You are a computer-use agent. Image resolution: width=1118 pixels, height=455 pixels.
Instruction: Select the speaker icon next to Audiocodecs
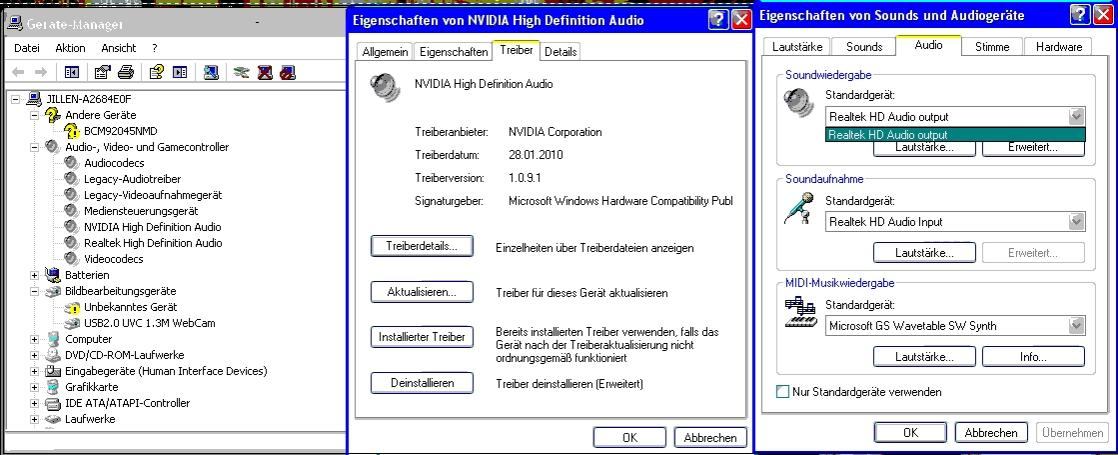[71, 163]
